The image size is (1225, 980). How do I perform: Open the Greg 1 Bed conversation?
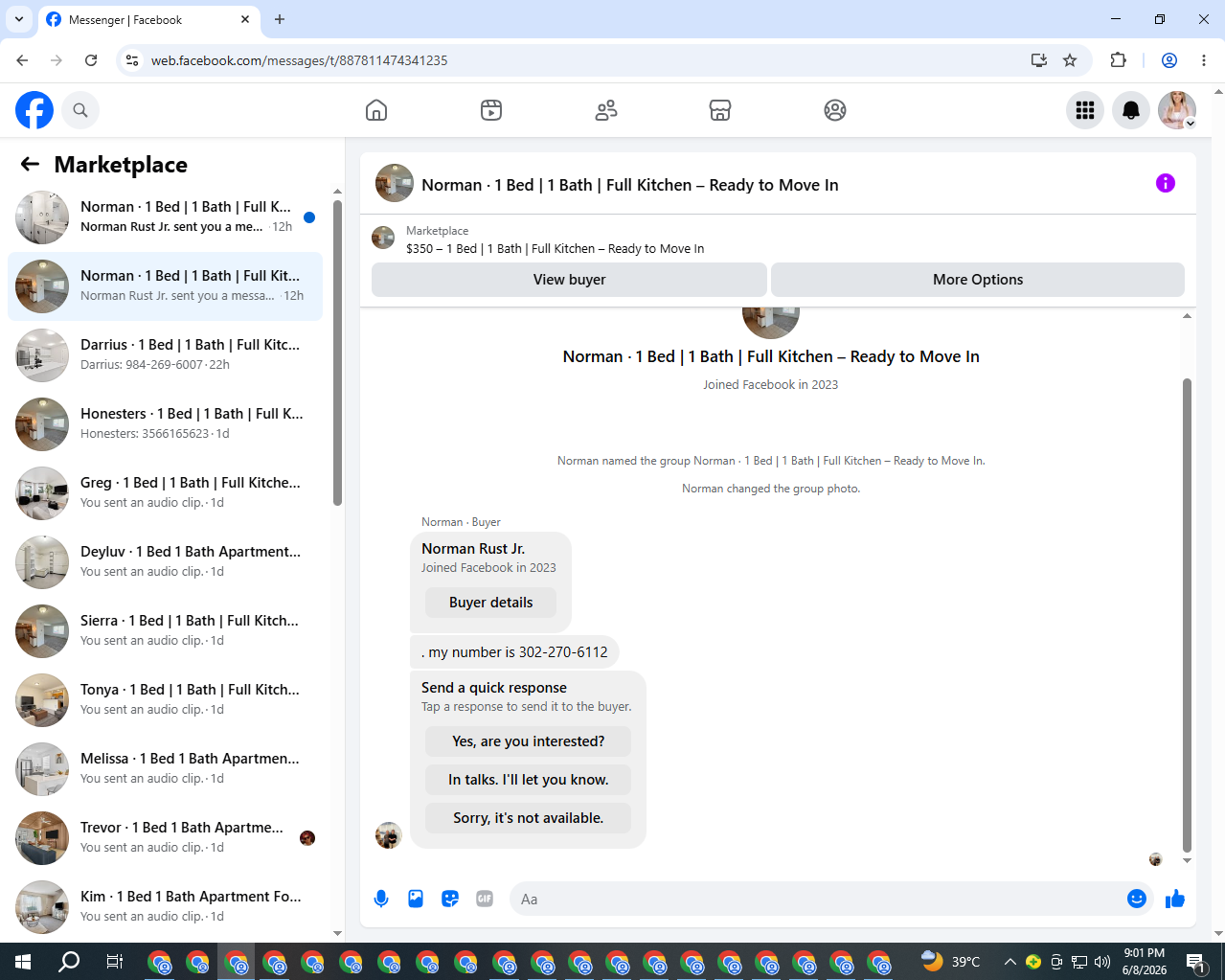point(165,493)
